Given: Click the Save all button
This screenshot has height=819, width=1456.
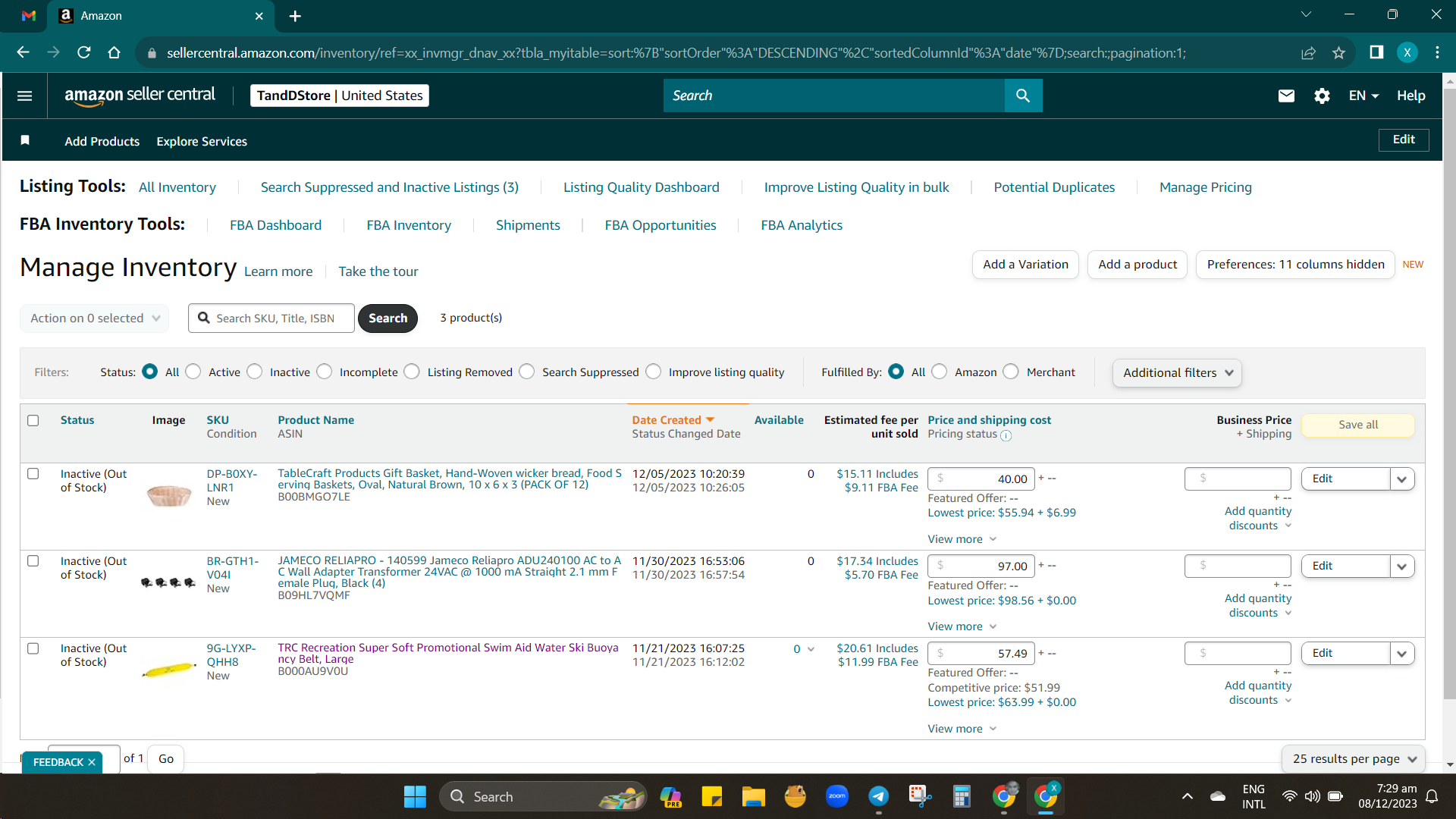Looking at the screenshot, I should [1358, 425].
